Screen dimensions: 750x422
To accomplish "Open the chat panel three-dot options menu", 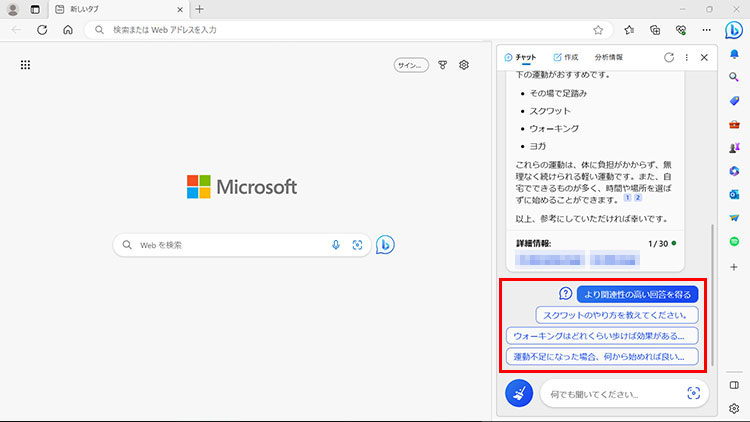I will 686,58.
